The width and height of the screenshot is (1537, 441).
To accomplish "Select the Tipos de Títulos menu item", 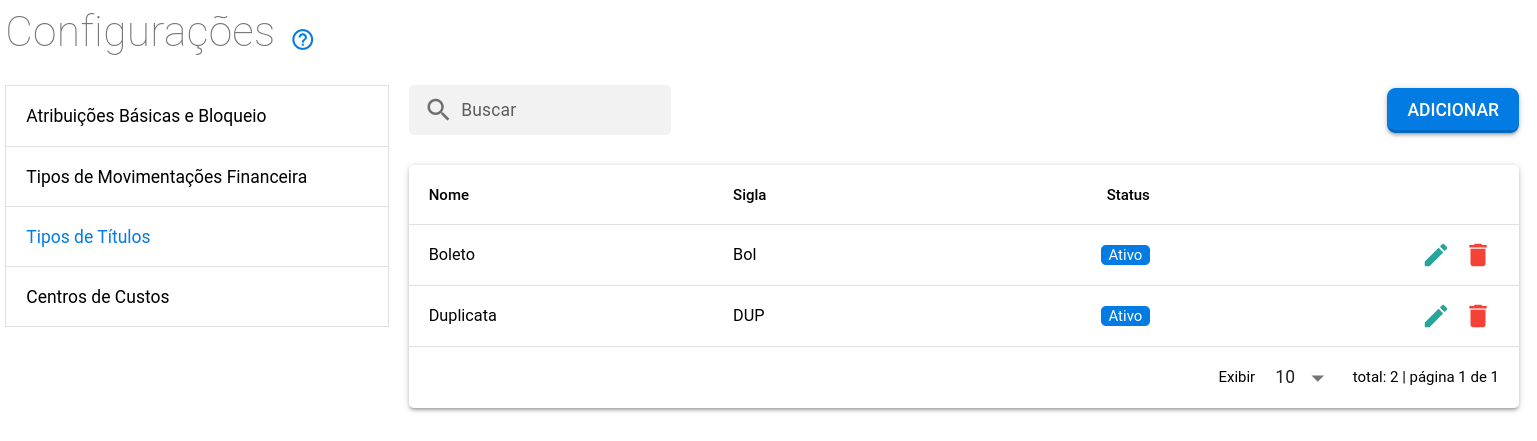I will pos(88,237).
